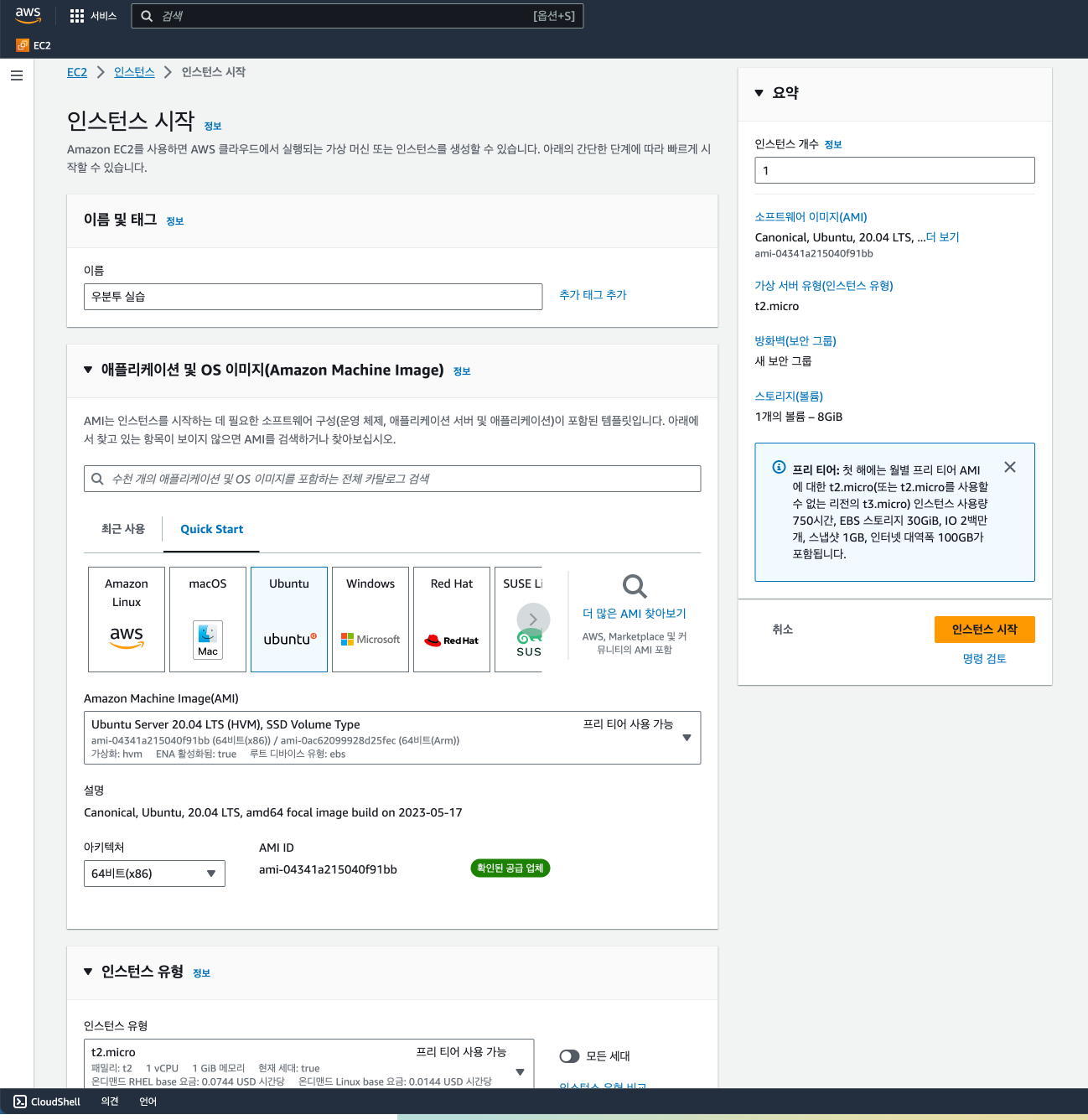The width and height of the screenshot is (1088, 1120).
Task: Select the Windows AMI tile
Action: tap(370, 620)
